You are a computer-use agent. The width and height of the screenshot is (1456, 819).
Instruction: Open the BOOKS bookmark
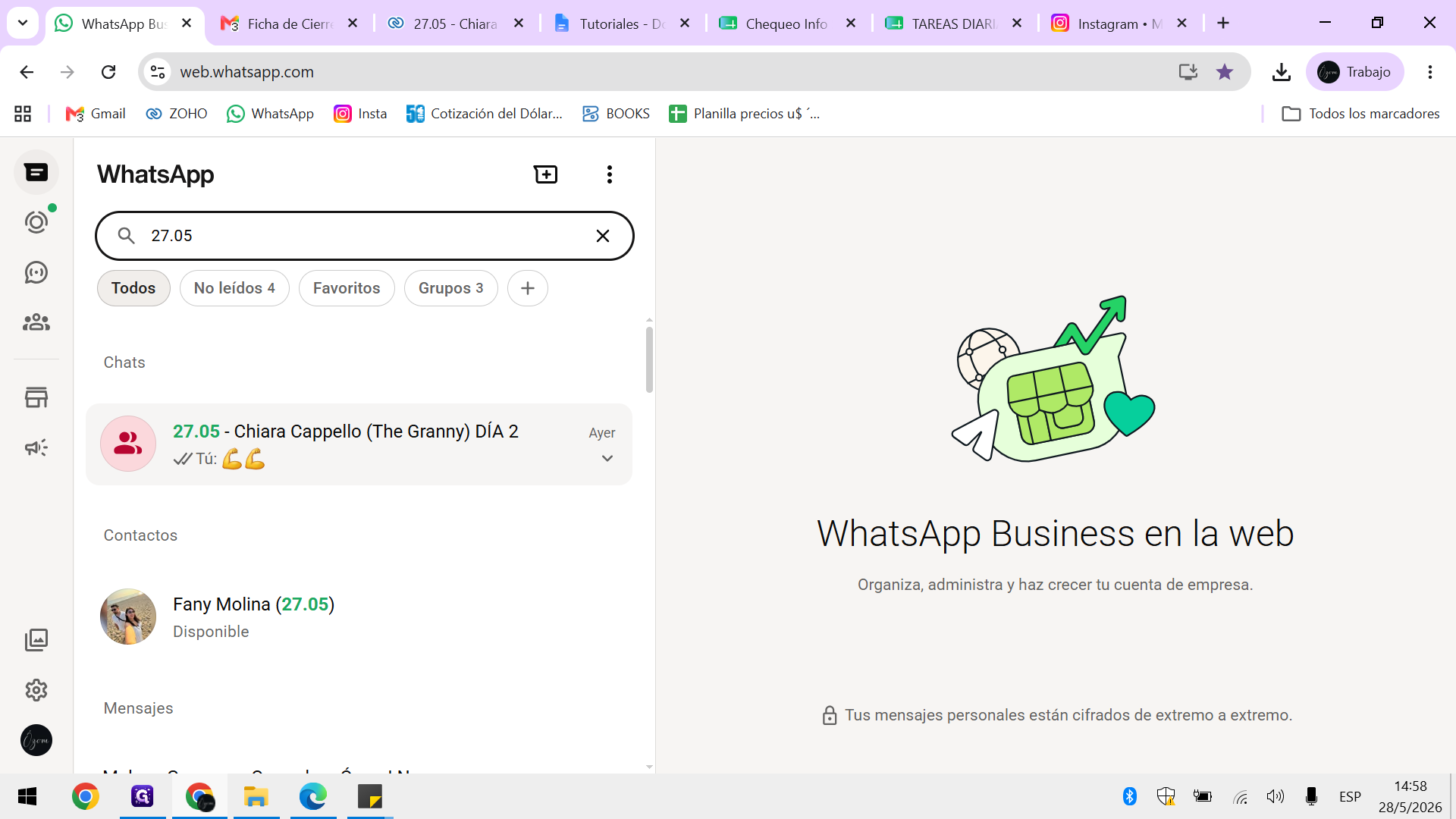(x=617, y=114)
